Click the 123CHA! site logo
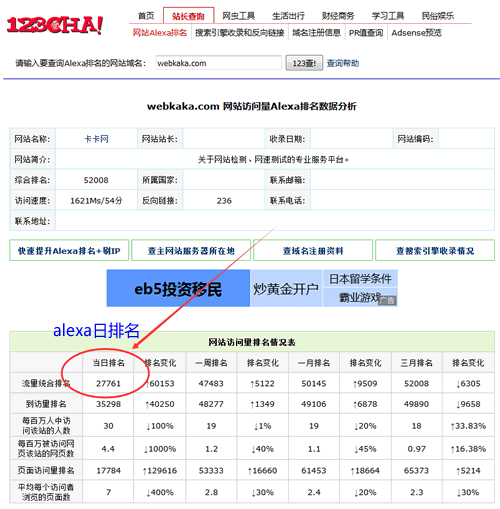 [x=55, y=25]
